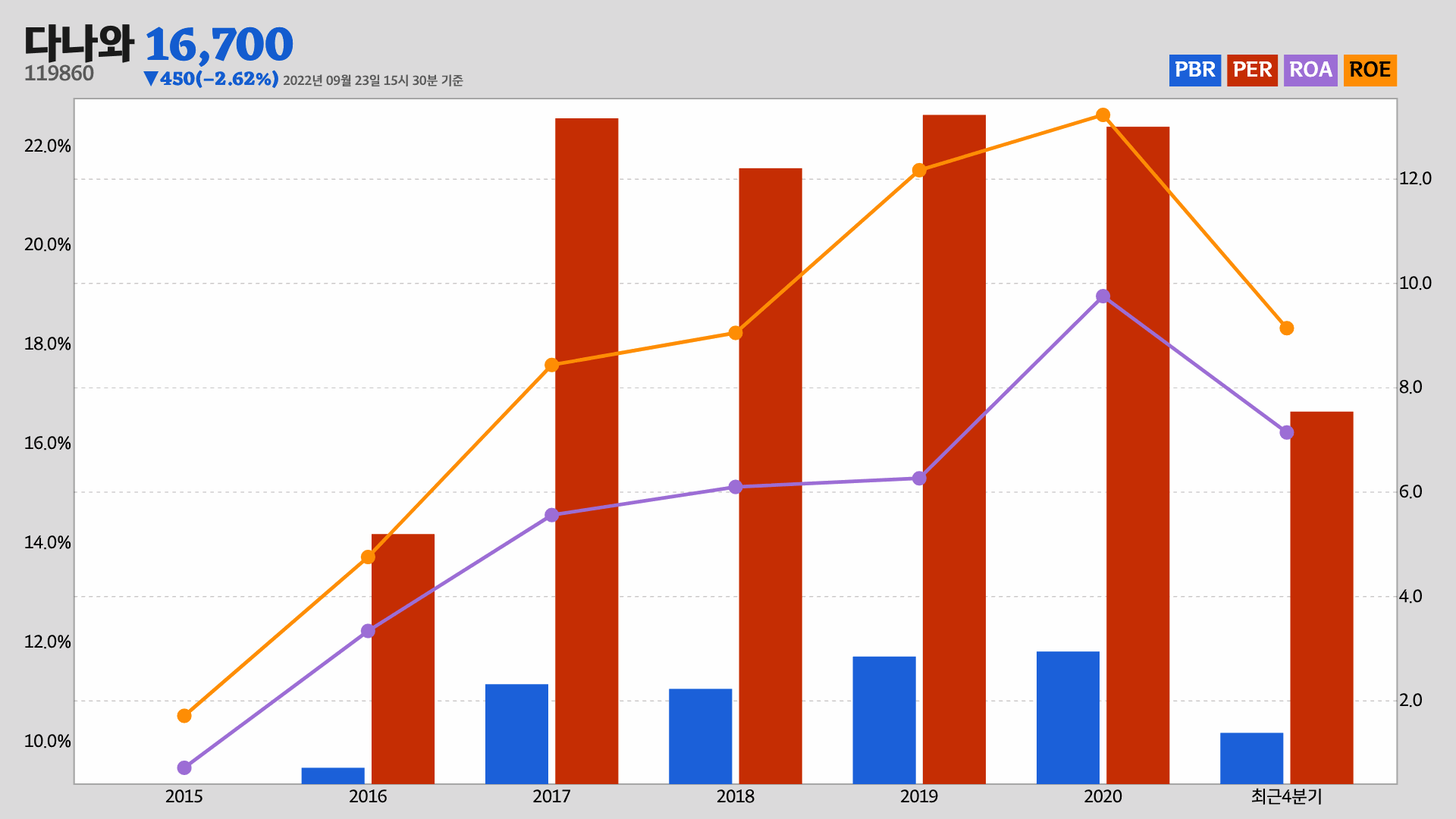Click the 최근4분기 blue PBR bar
The height and width of the screenshot is (819, 1456).
[1251, 758]
